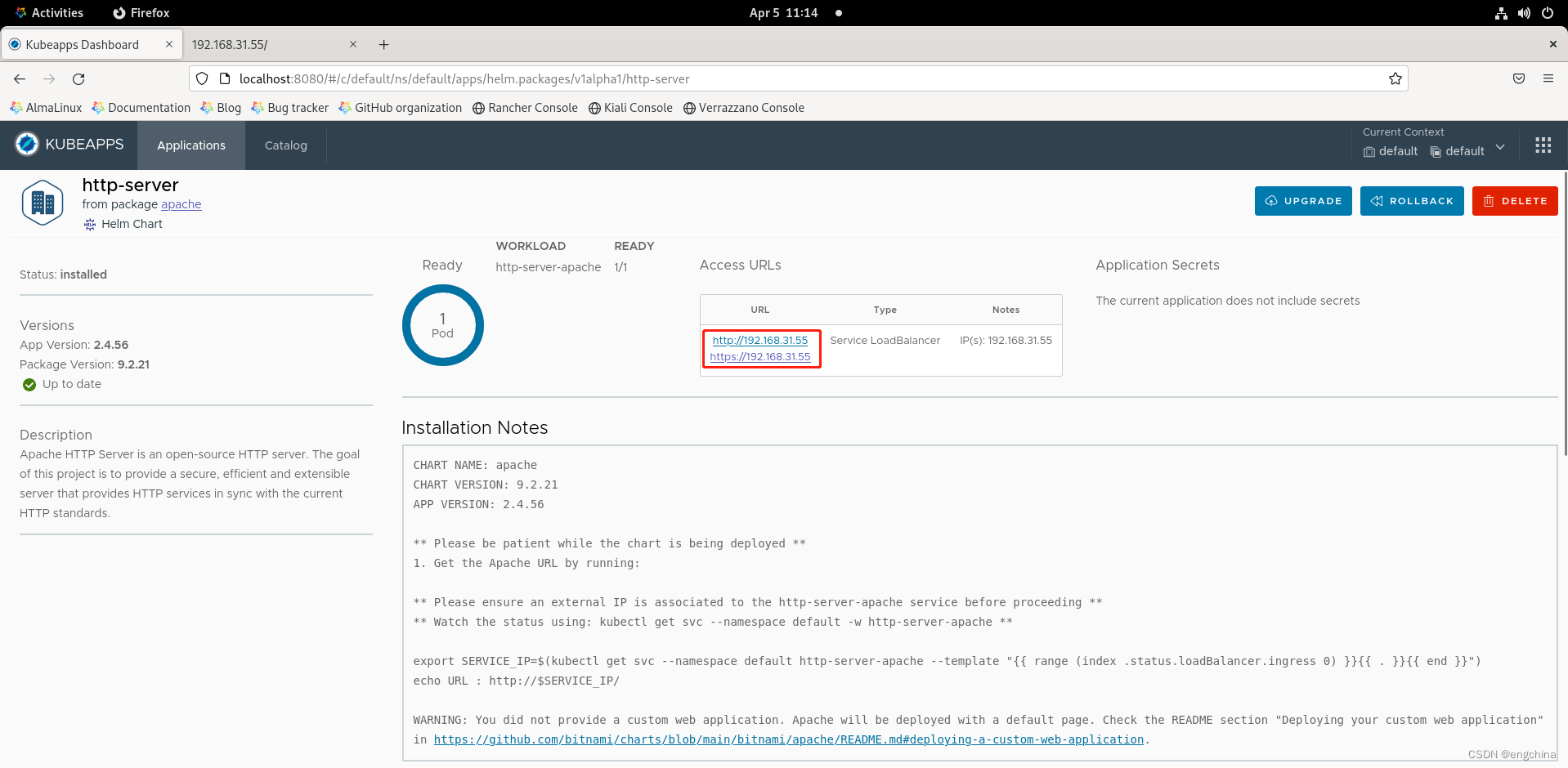Image resolution: width=1568 pixels, height=768 pixels.
Task: Click the UPGRADE button
Action: pos(1303,201)
